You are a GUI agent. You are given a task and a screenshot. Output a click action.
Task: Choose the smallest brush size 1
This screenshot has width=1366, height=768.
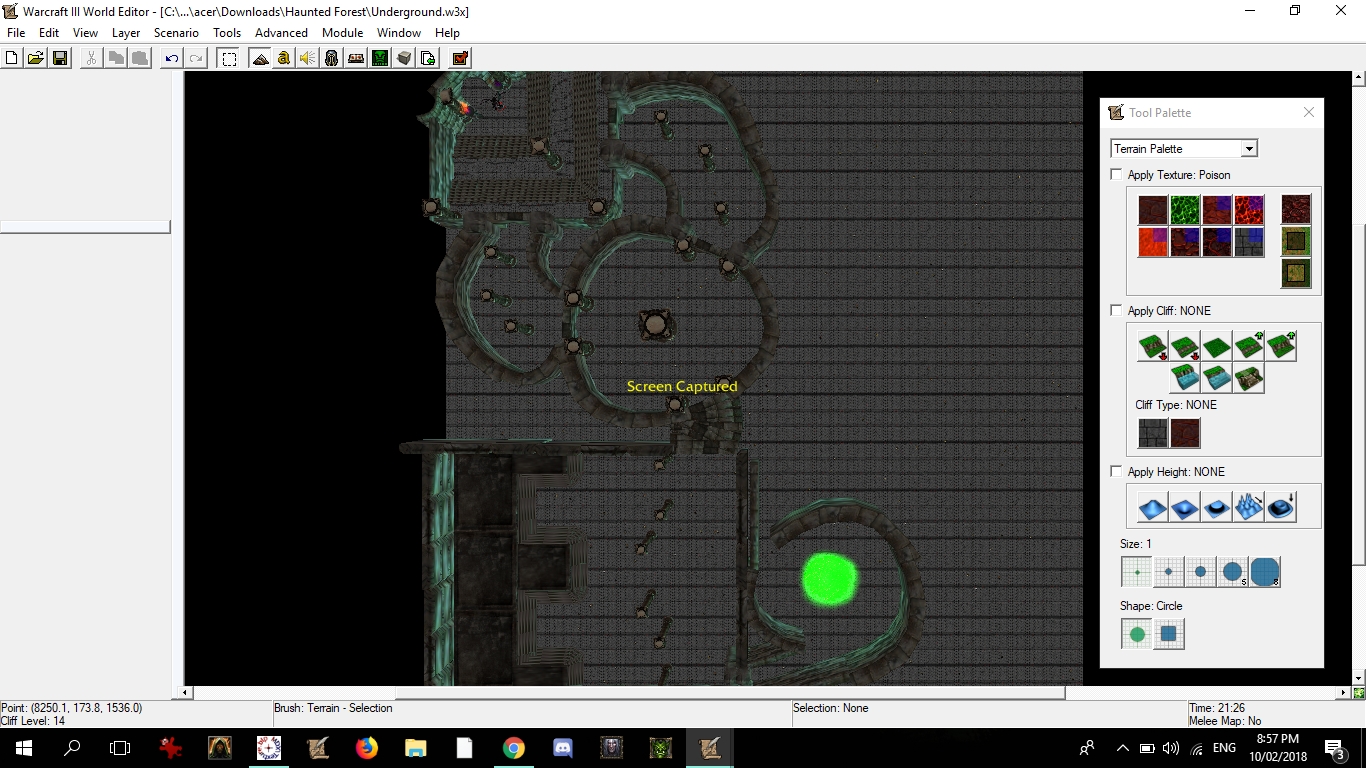point(1137,572)
